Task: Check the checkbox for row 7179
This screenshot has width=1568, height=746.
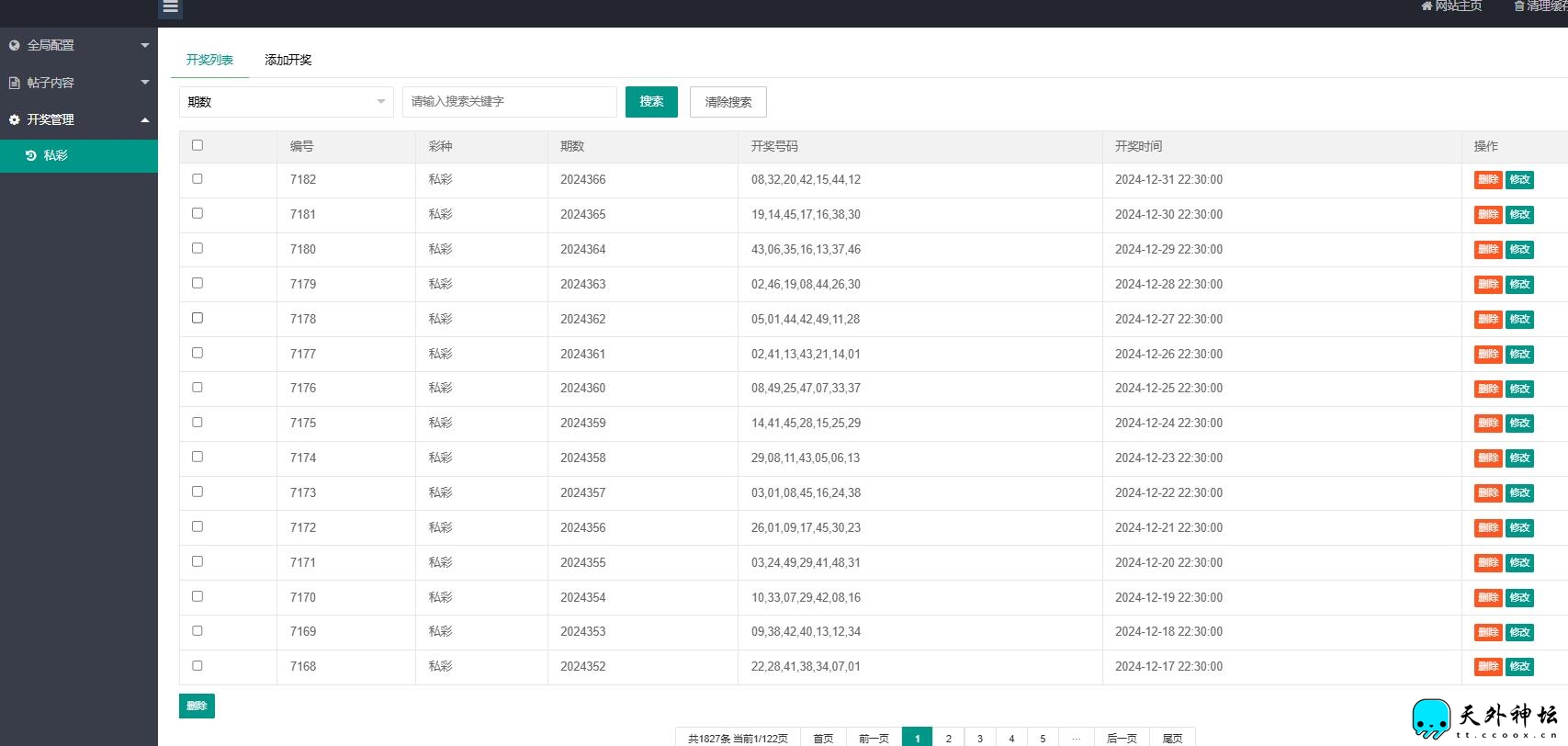Action: point(197,283)
